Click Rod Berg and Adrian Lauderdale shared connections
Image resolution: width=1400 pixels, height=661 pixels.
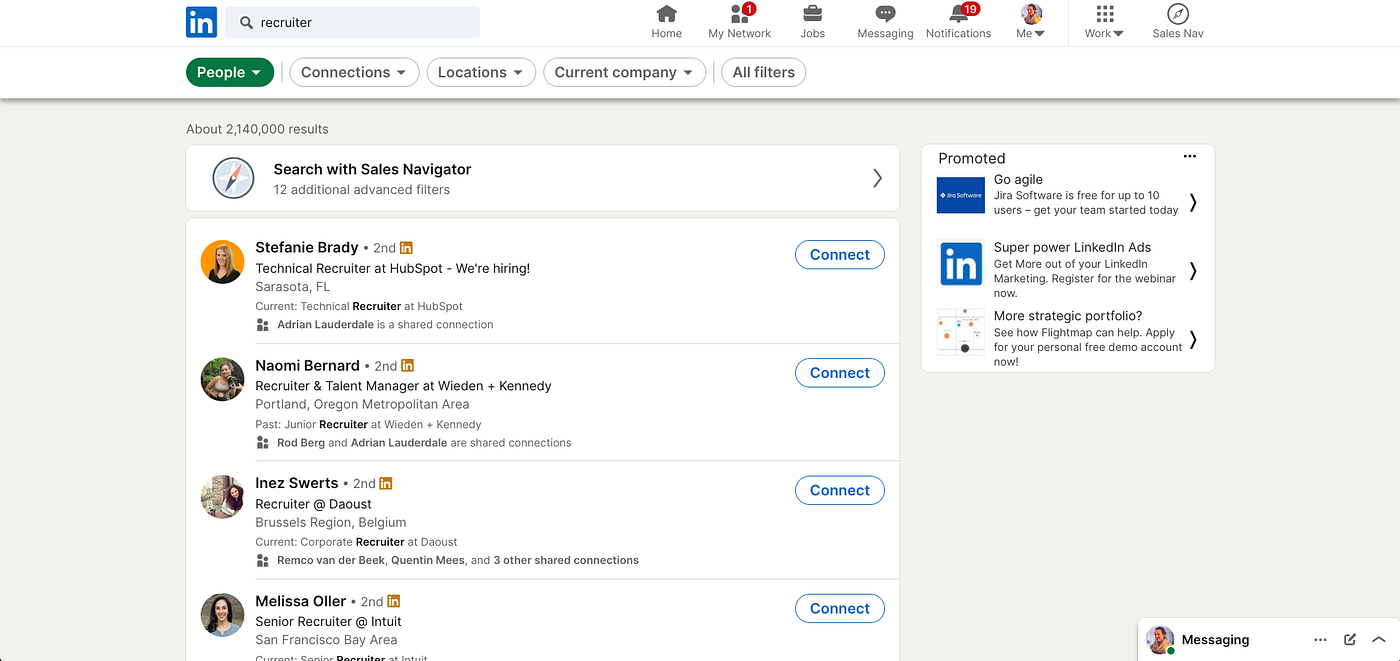click(x=424, y=443)
